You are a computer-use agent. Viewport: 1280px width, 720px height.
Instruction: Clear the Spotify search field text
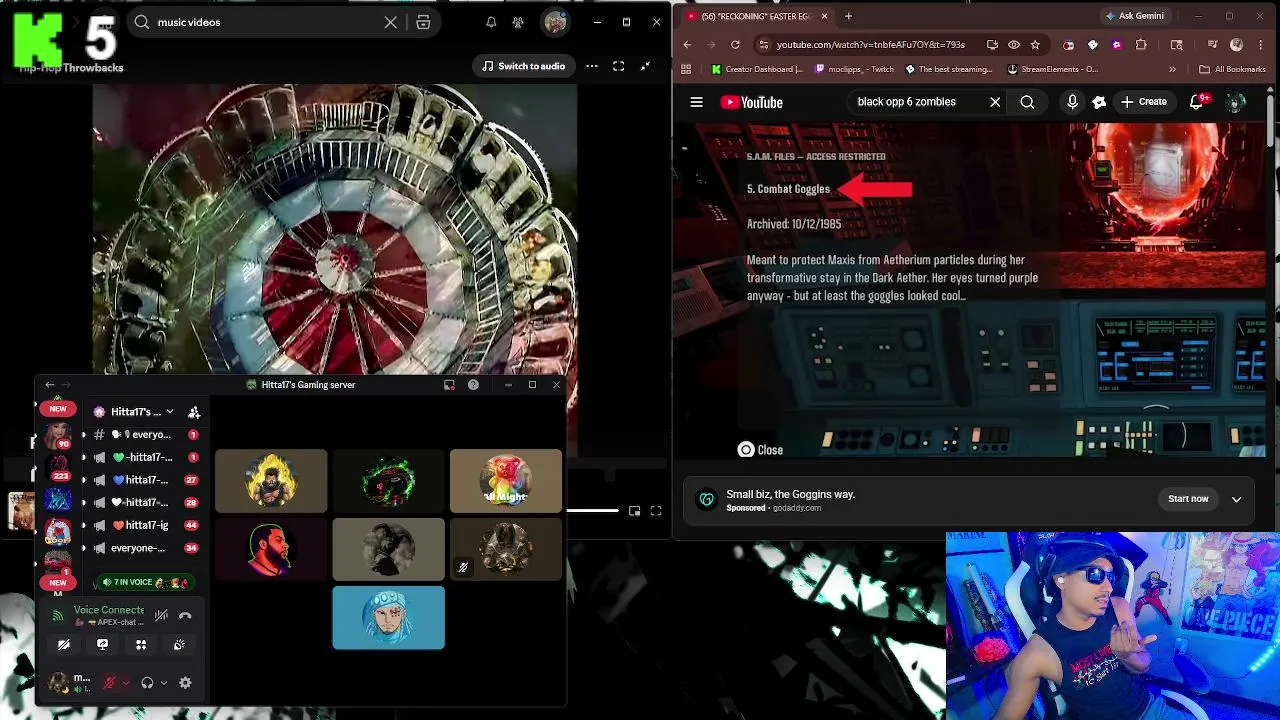(x=391, y=22)
